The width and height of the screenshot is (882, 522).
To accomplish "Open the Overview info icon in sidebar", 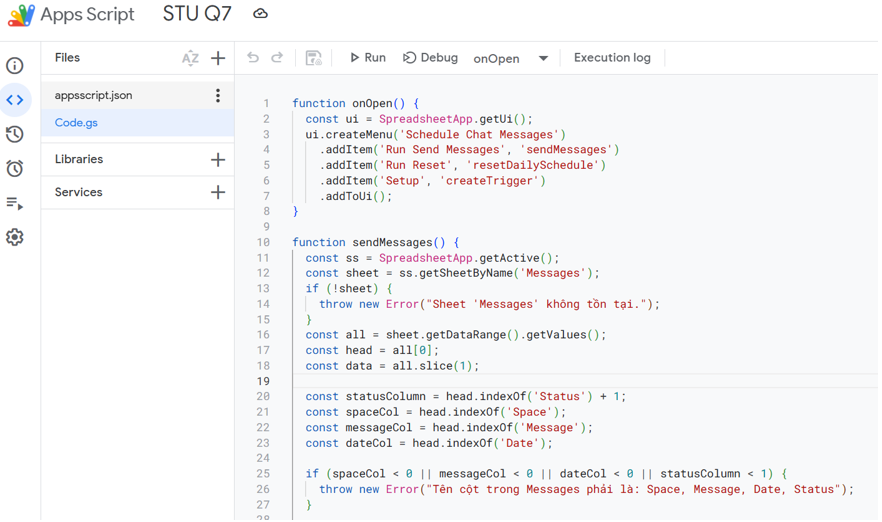I will 15,66.
